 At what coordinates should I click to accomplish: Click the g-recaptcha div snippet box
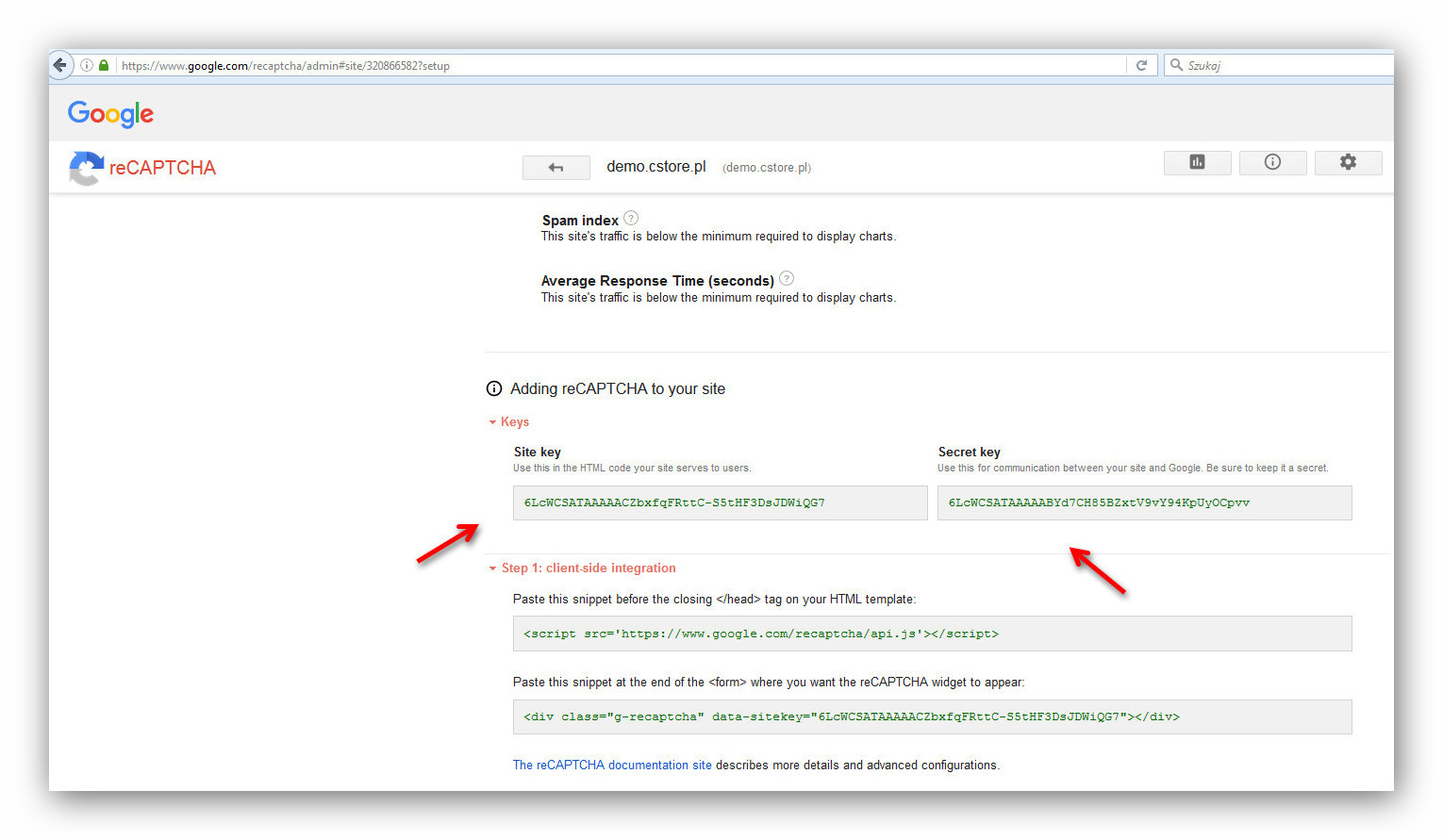pyautogui.click(x=932, y=716)
